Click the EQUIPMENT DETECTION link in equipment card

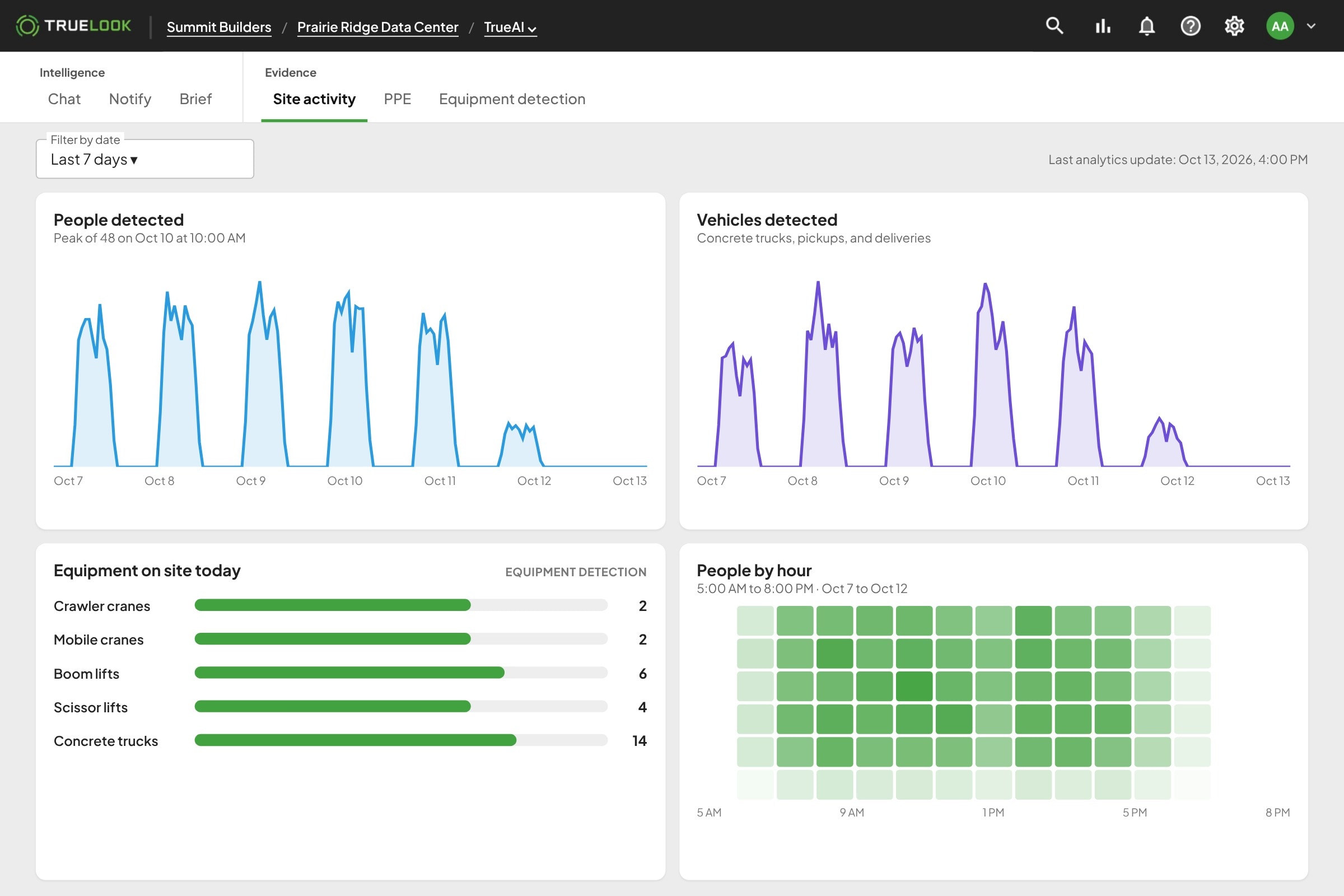click(576, 572)
